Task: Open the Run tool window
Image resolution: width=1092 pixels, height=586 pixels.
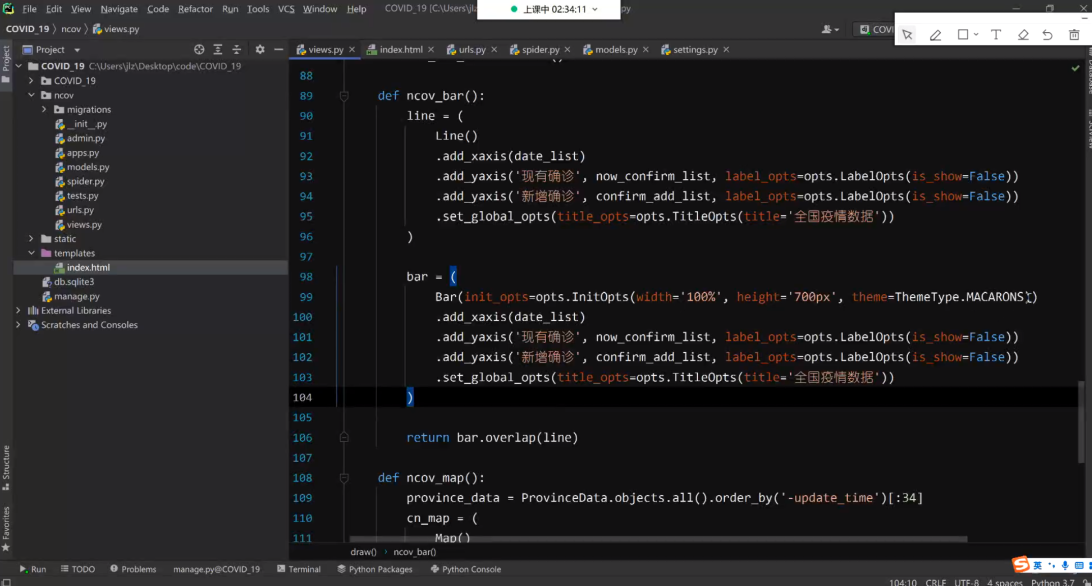Action: (33, 569)
